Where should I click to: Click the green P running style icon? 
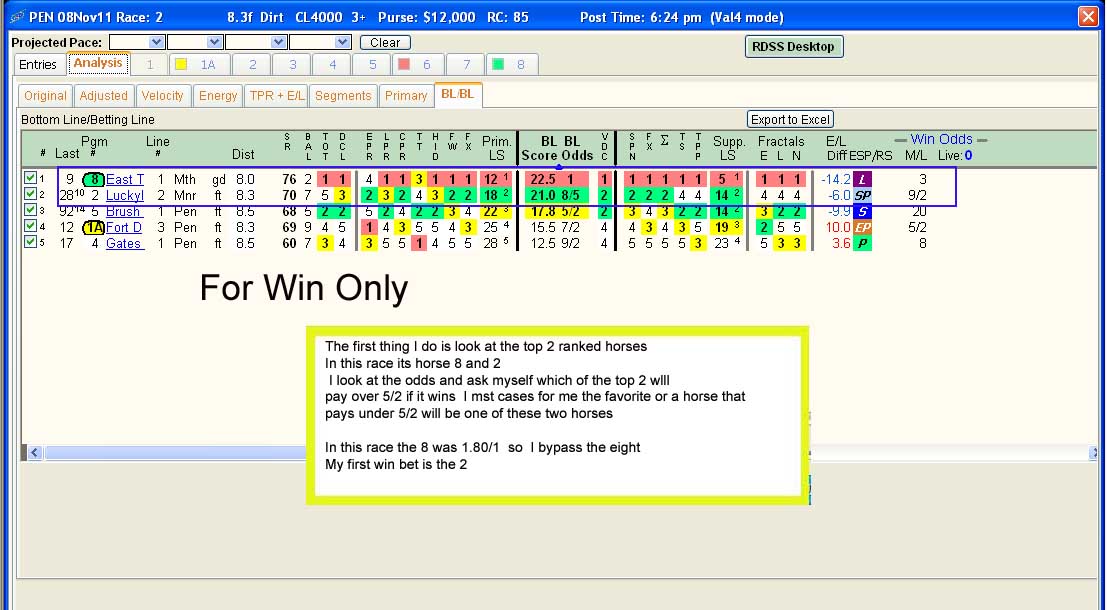pyautogui.click(x=862, y=244)
